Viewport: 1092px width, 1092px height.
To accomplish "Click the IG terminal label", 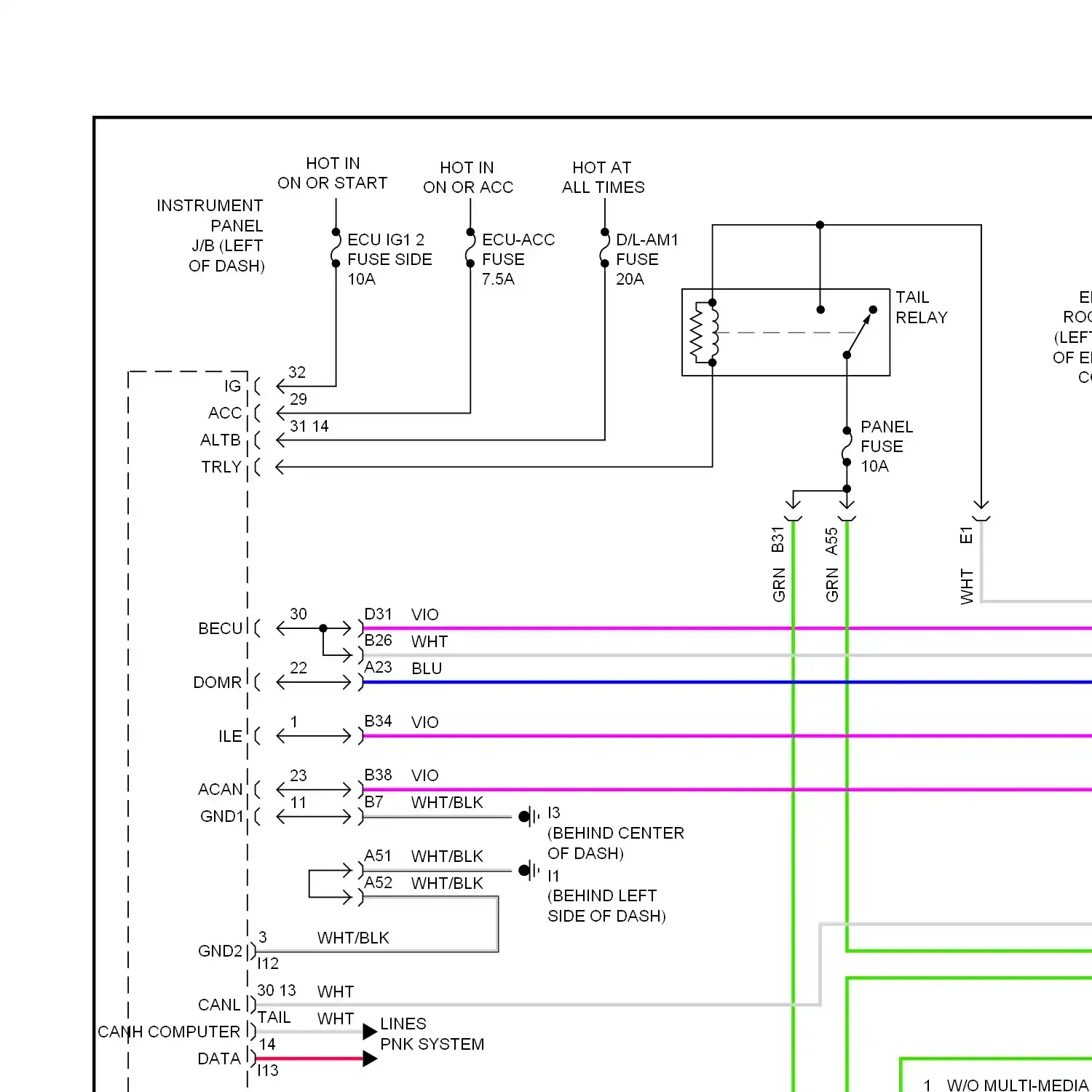I will coord(232,386).
